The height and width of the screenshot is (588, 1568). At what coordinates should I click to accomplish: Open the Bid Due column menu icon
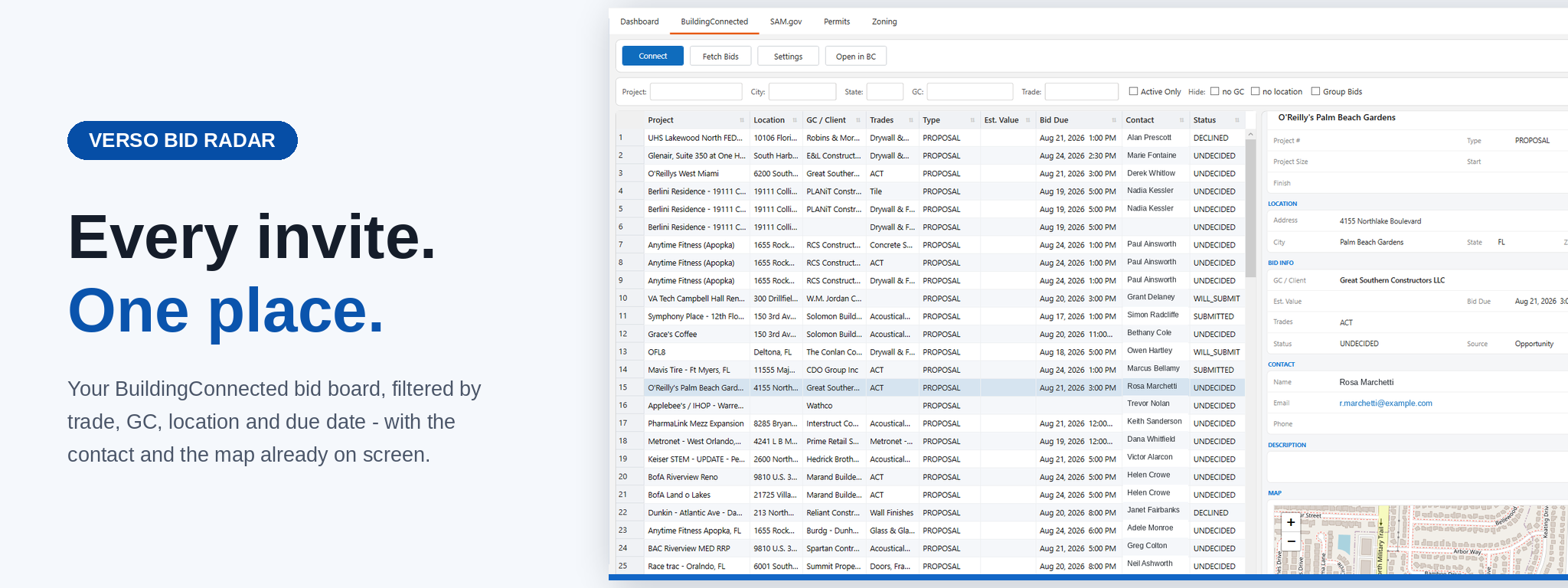coord(1114,120)
